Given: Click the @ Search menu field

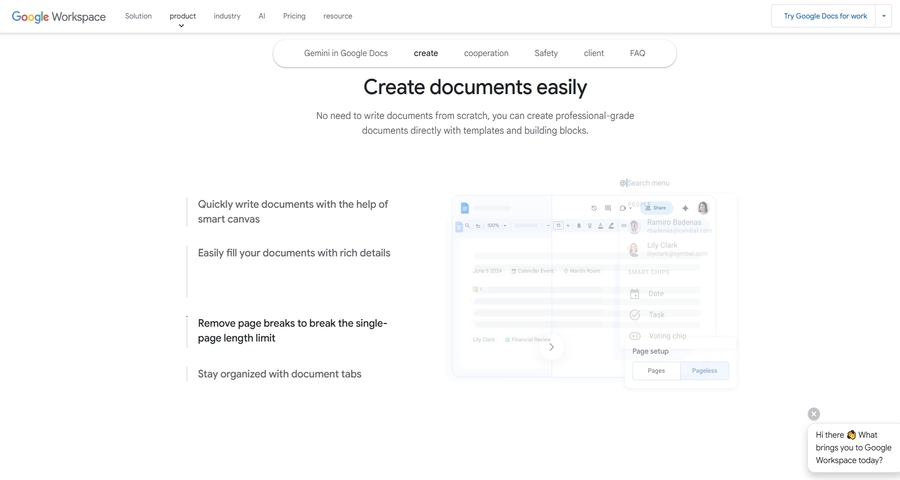Looking at the screenshot, I should tap(645, 183).
